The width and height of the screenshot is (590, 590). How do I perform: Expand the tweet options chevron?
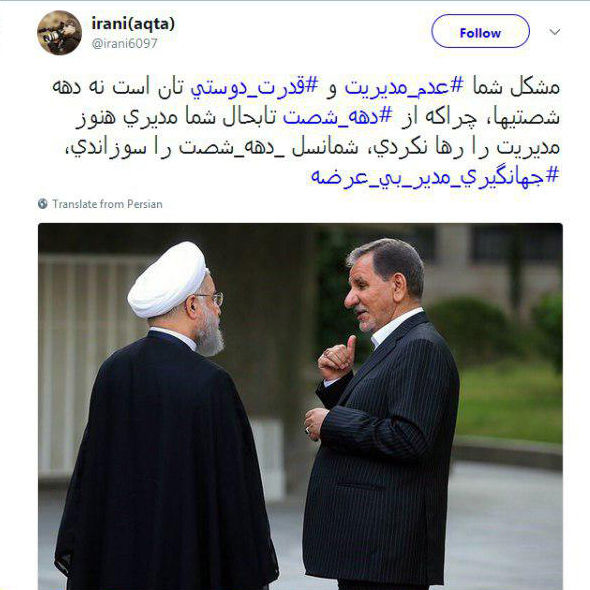coord(555,32)
